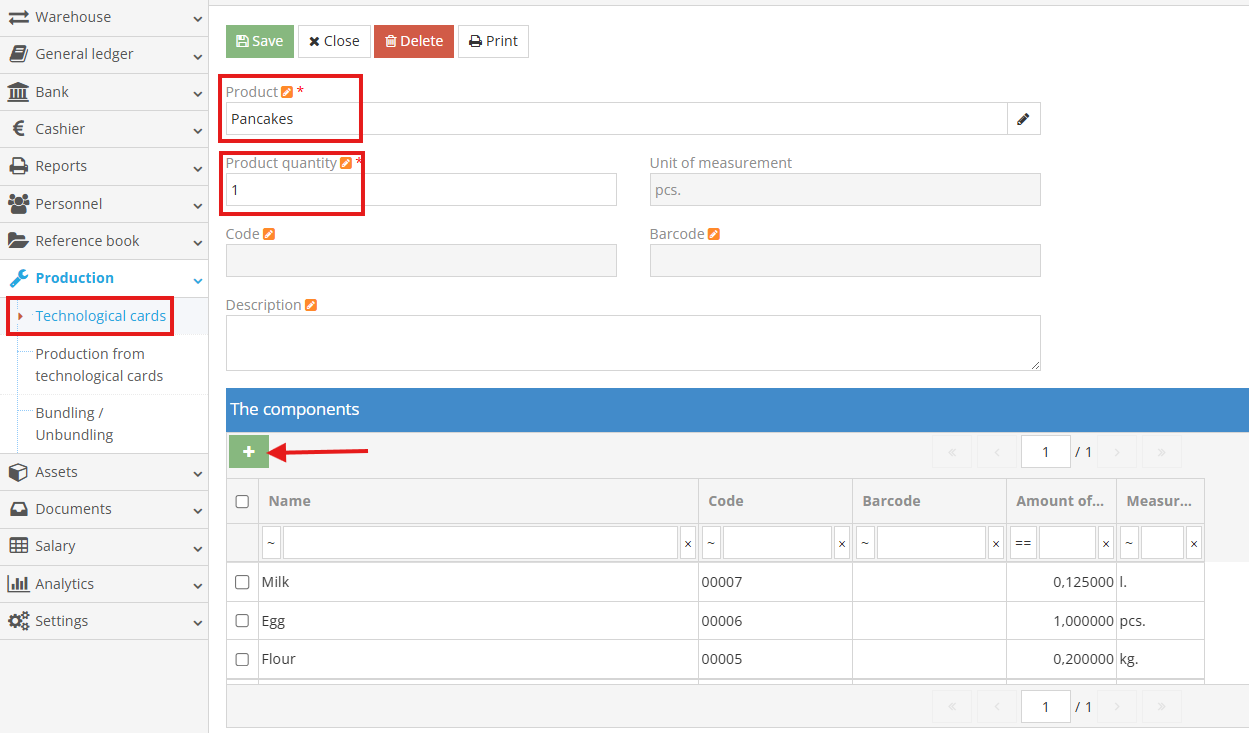
Task: Open the Bundling / Unbundling menu item
Action: coord(74,424)
